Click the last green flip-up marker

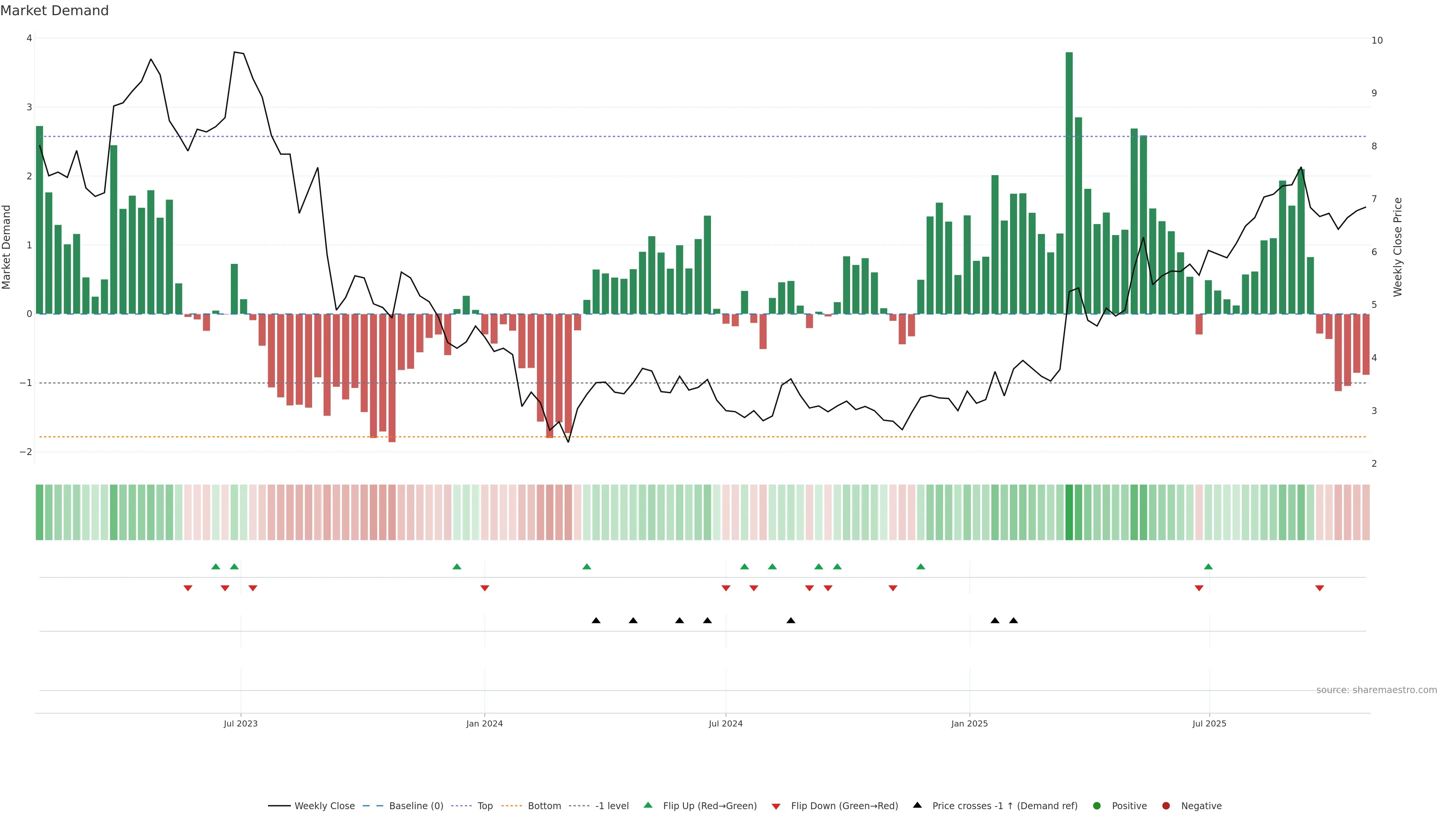coord(1208,566)
